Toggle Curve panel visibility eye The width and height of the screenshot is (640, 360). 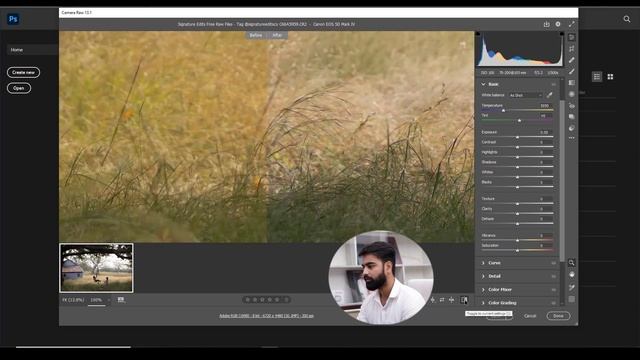pos(553,263)
